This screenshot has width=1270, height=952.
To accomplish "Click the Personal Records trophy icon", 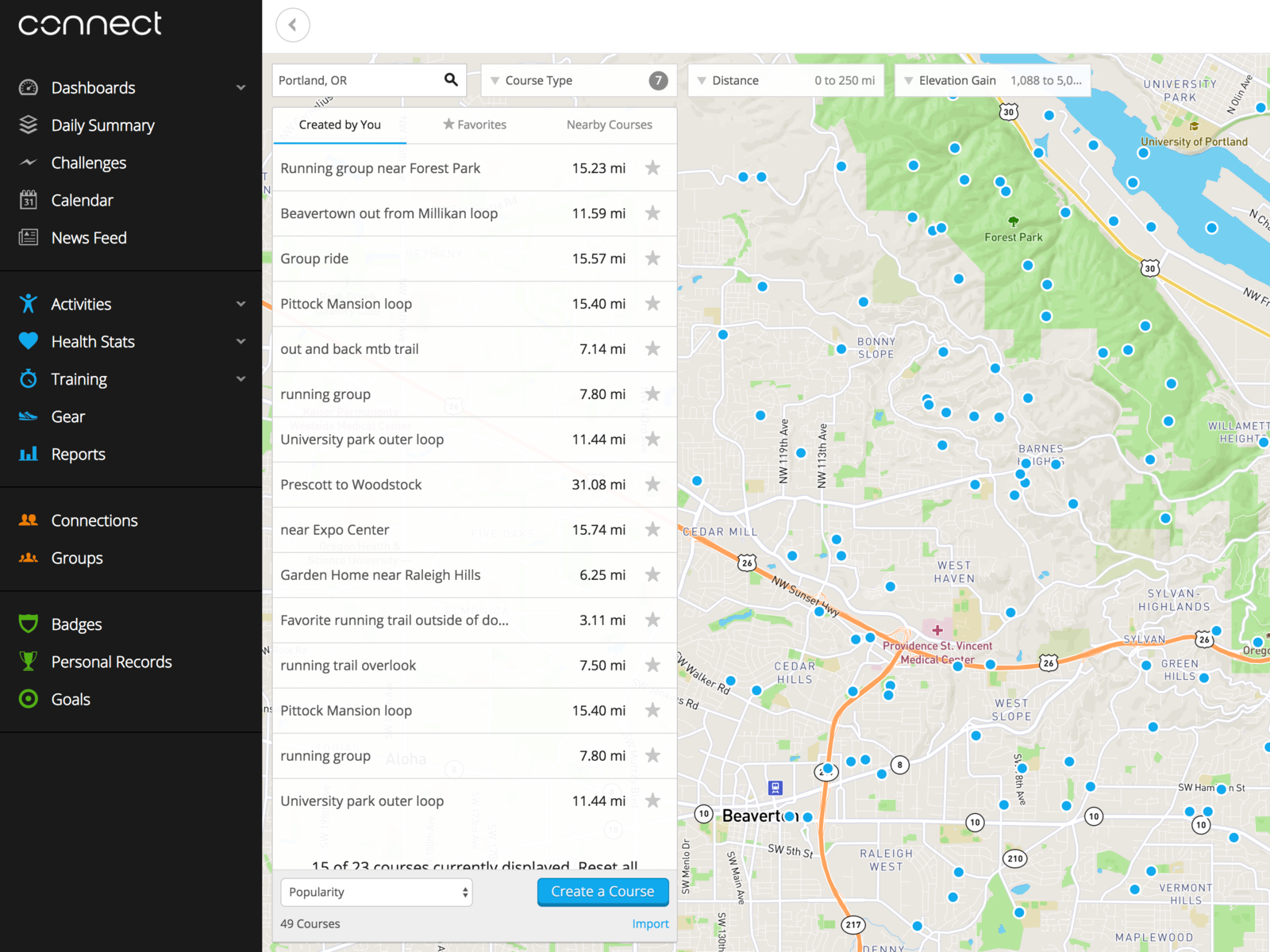I will (x=29, y=662).
